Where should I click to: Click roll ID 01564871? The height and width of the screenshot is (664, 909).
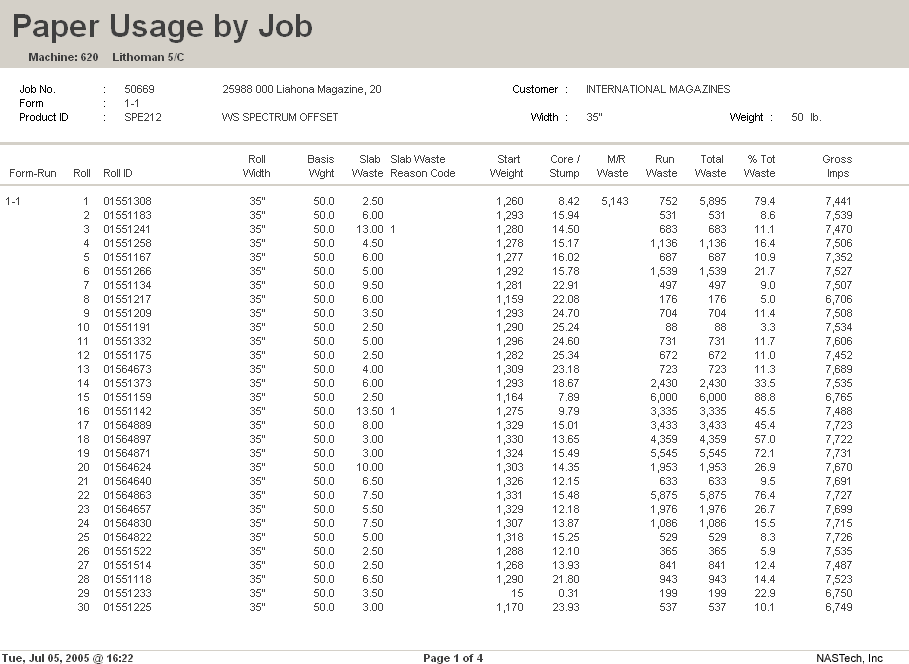(x=128, y=453)
